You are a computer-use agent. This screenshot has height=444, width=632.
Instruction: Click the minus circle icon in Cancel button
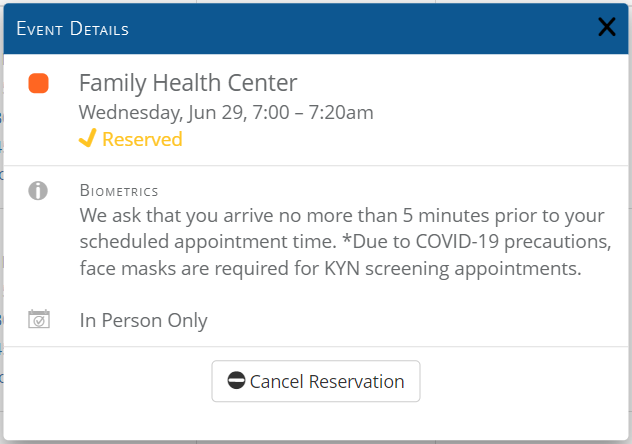tap(236, 380)
